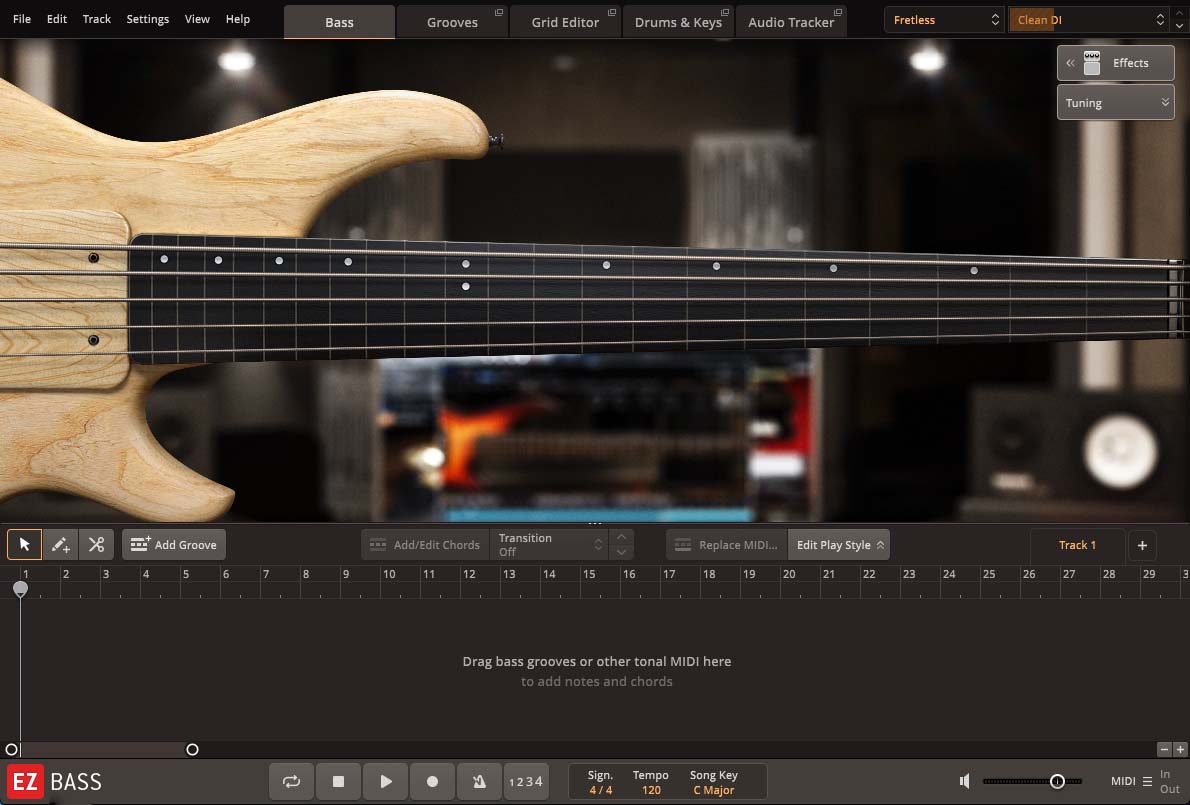The image size is (1190, 805).
Task: Select the pencil note-drawing tool
Action: coord(60,544)
